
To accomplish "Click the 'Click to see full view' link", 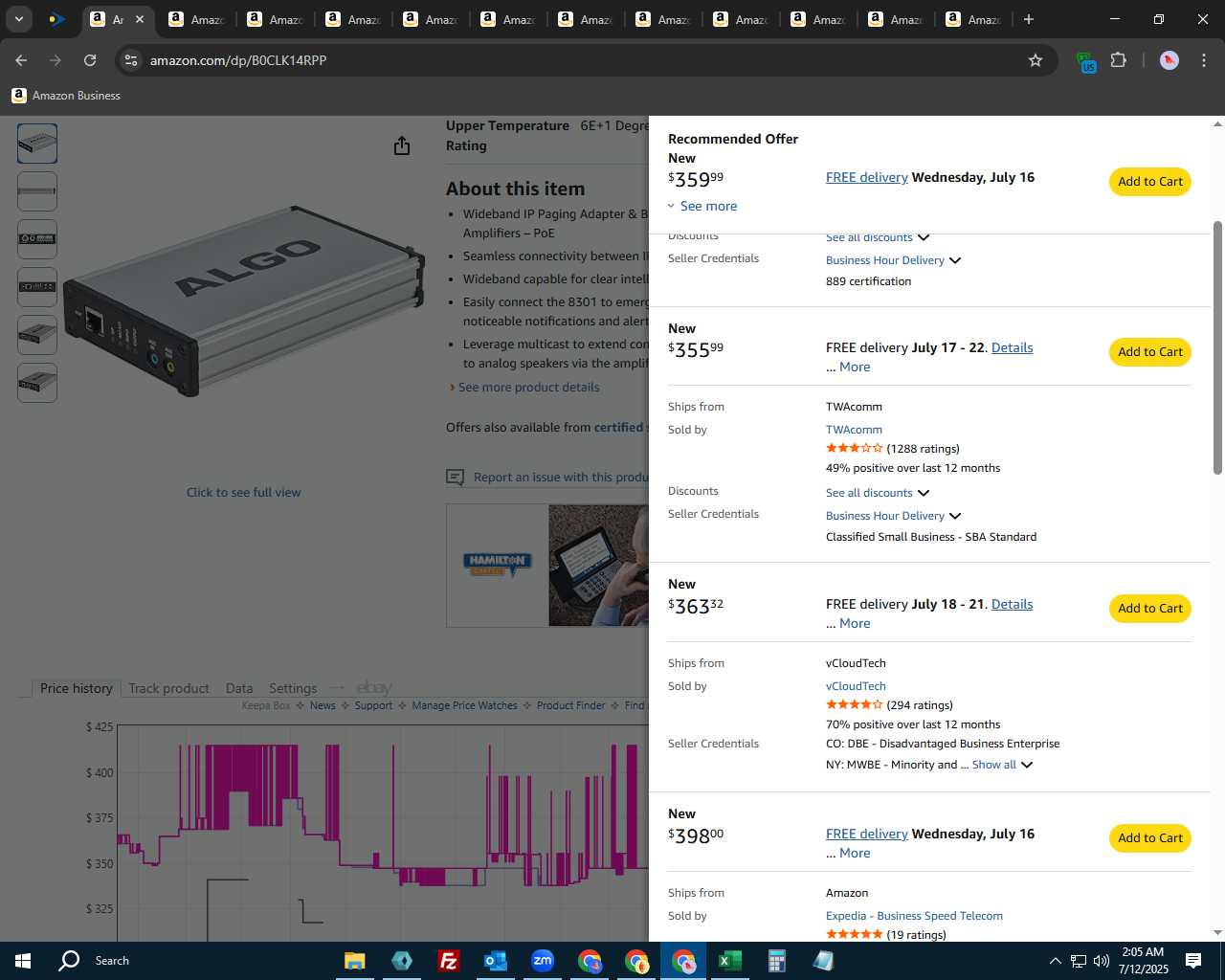I will click(243, 493).
